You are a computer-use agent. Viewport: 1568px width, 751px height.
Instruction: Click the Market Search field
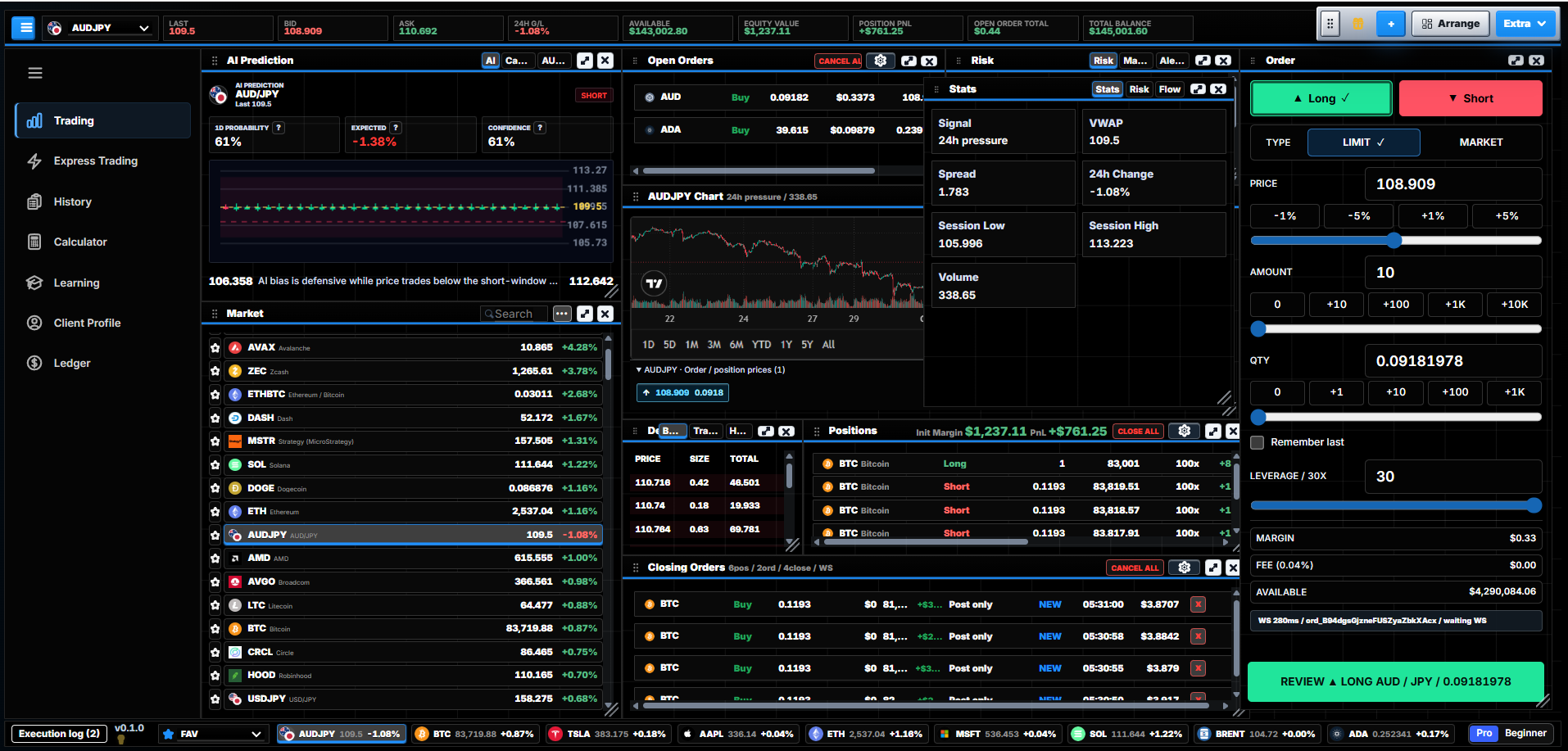[x=514, y=314]
